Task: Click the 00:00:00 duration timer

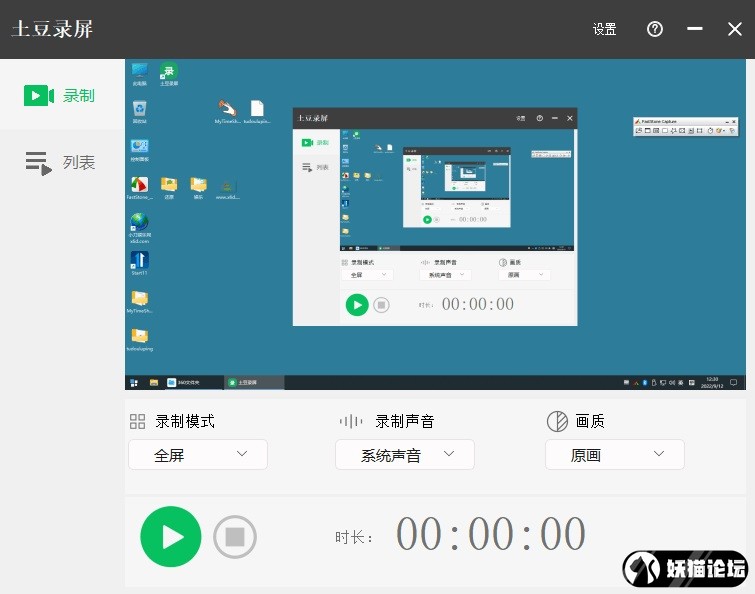Action: pos(491,533)
